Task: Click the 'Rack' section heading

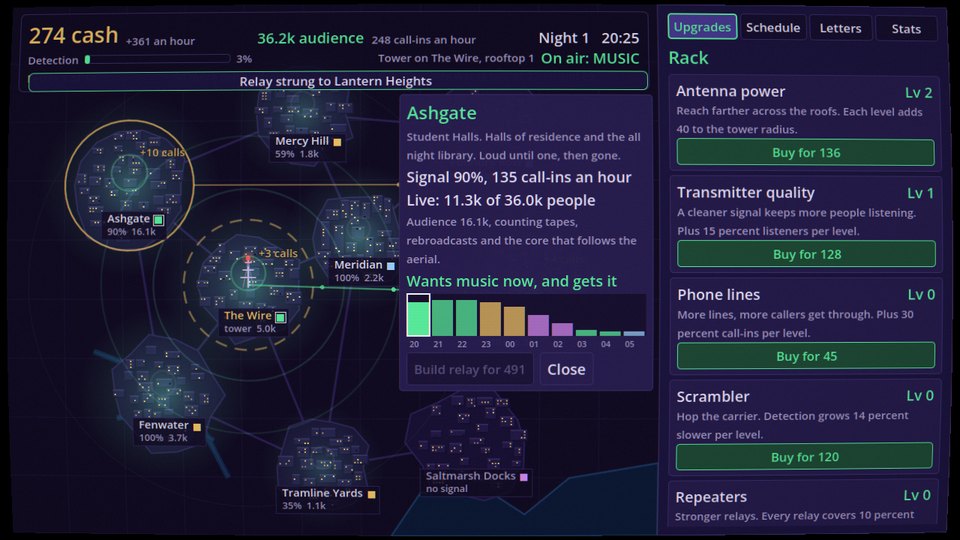Action: pyautogui.click(x=688, y=58)
